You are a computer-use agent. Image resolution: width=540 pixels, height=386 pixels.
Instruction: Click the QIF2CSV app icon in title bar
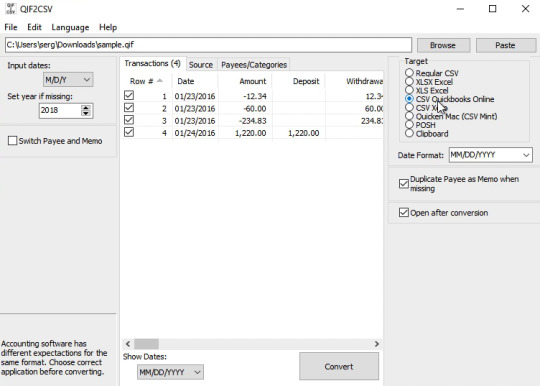coord(11,9)
